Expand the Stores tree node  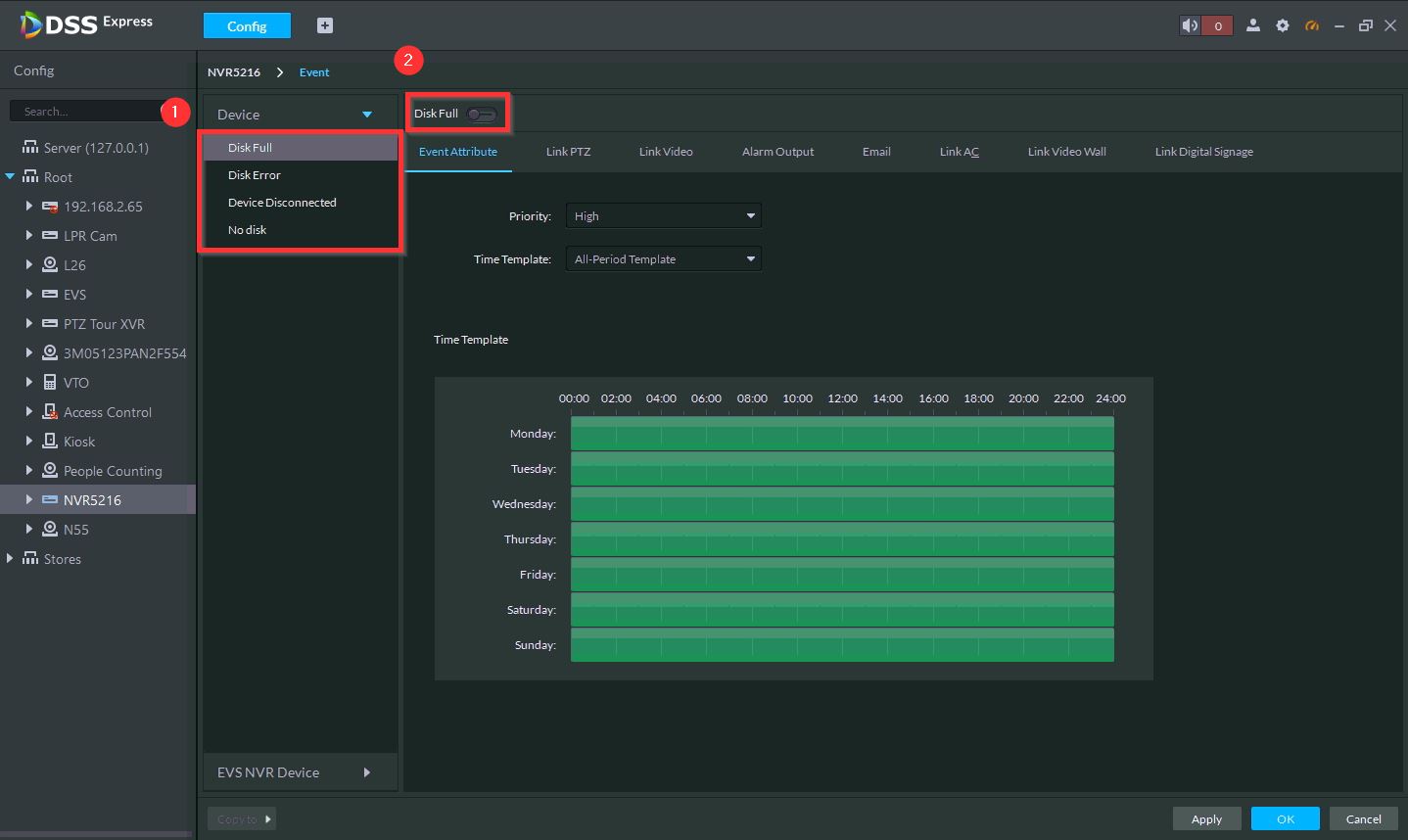(11, 558)
